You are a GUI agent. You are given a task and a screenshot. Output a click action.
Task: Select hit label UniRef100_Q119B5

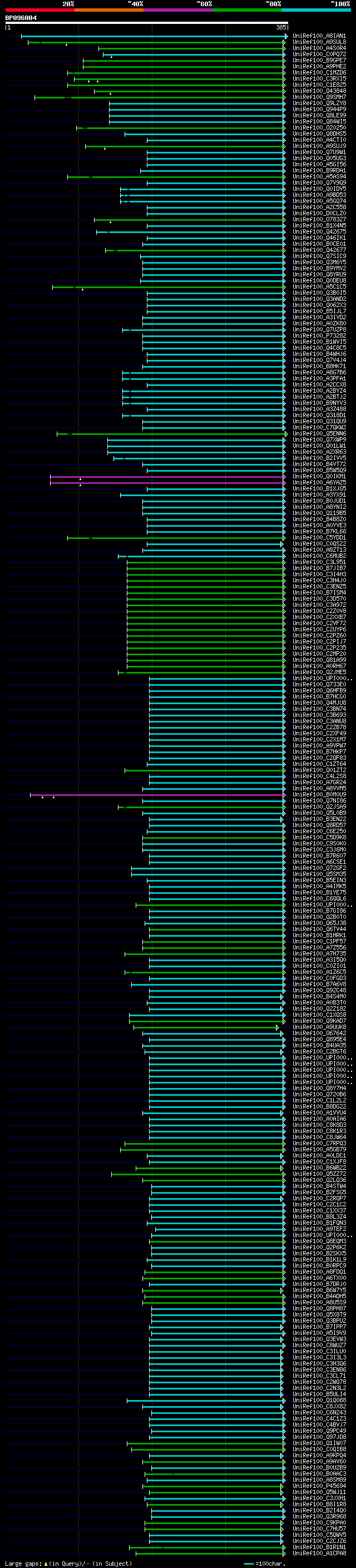tap(319, 513)
